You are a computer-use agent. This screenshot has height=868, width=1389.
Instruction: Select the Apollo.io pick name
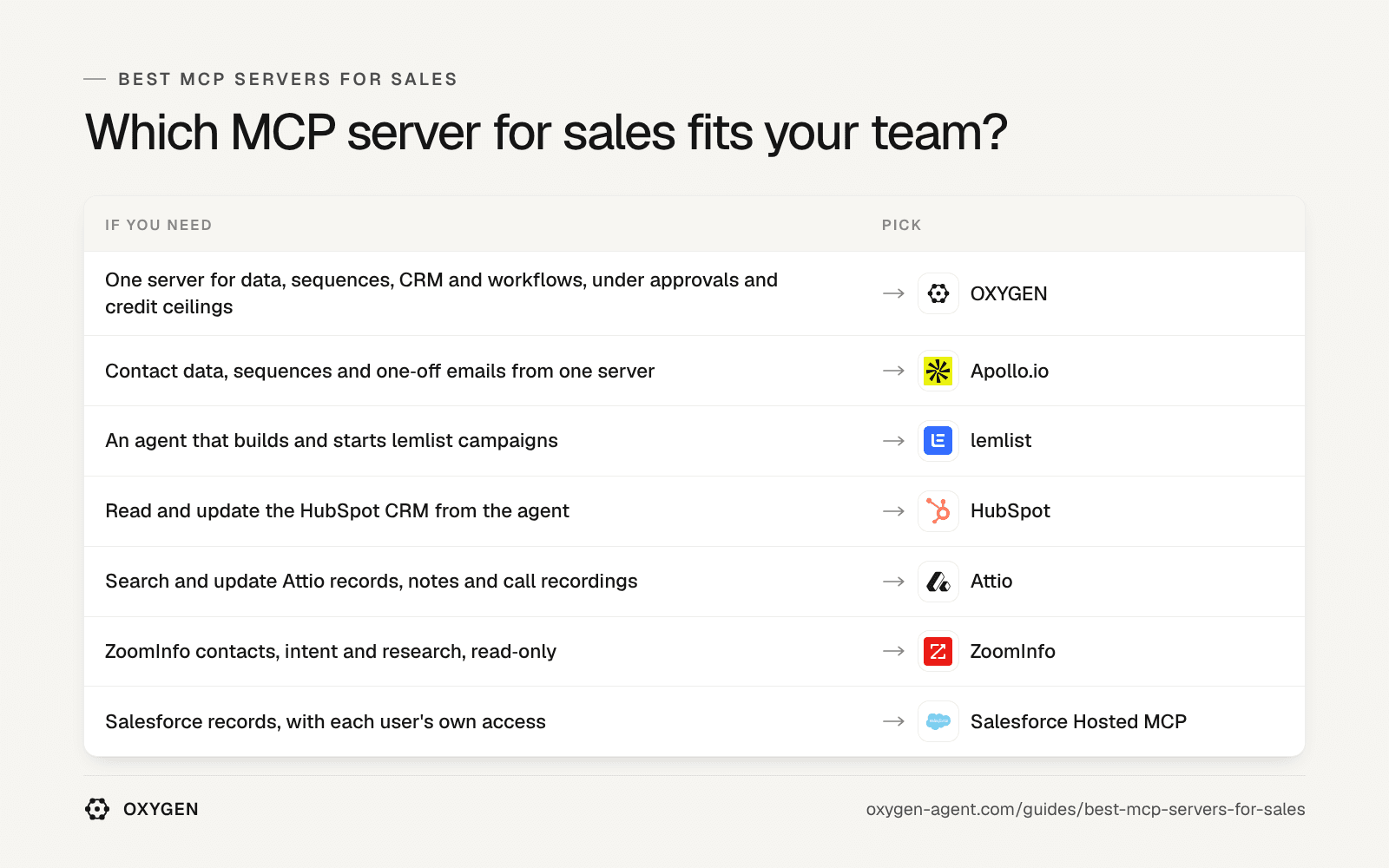pos(1010,371)
